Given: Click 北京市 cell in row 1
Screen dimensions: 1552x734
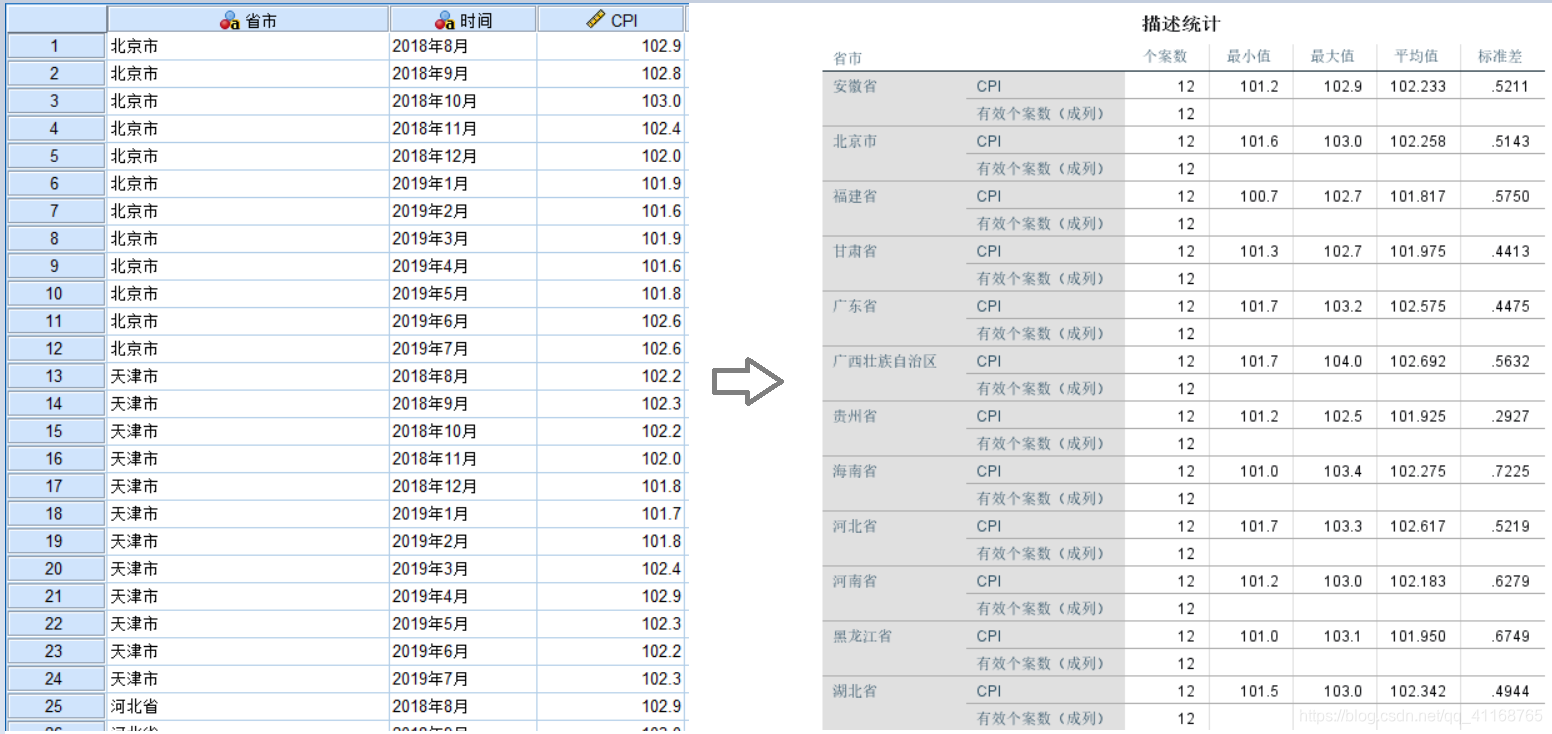Looking at the screenshot, I should tap(248, 46).
